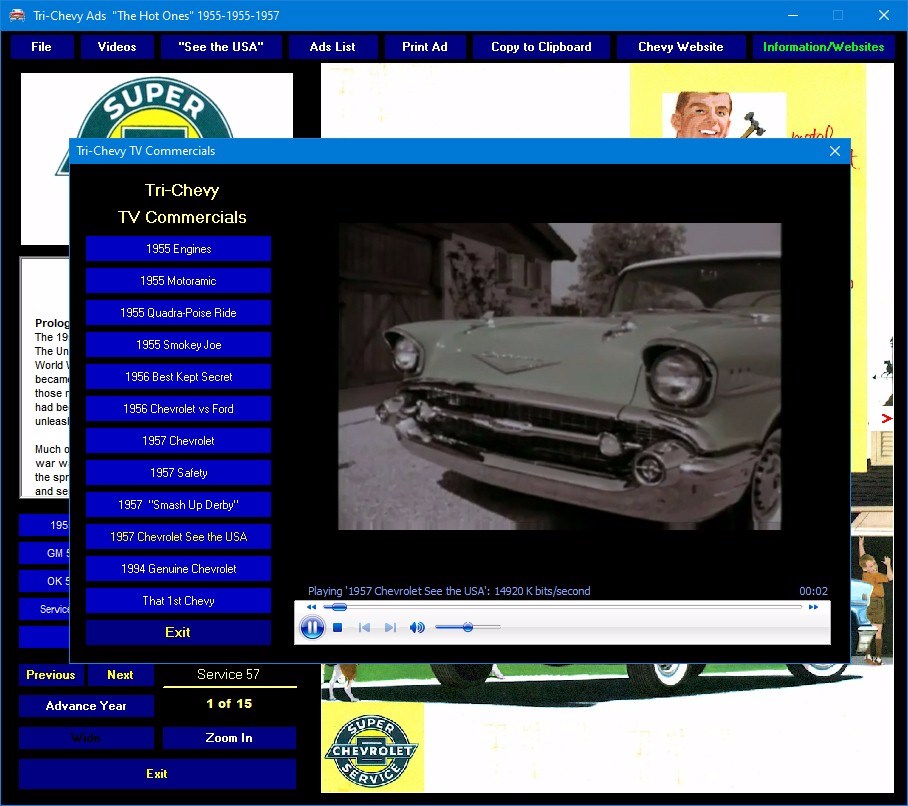Adjust the volume slider

[468, 627]
